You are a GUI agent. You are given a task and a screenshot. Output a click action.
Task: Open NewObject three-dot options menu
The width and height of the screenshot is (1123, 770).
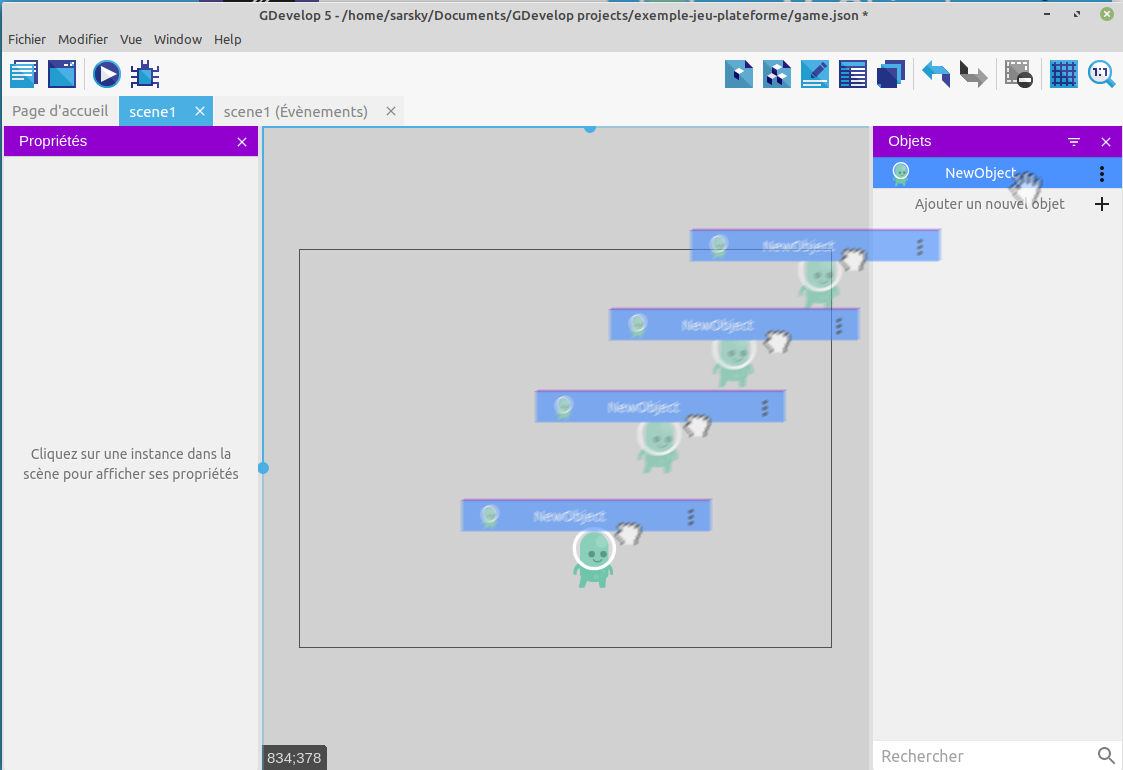(x=1102, y=174)
